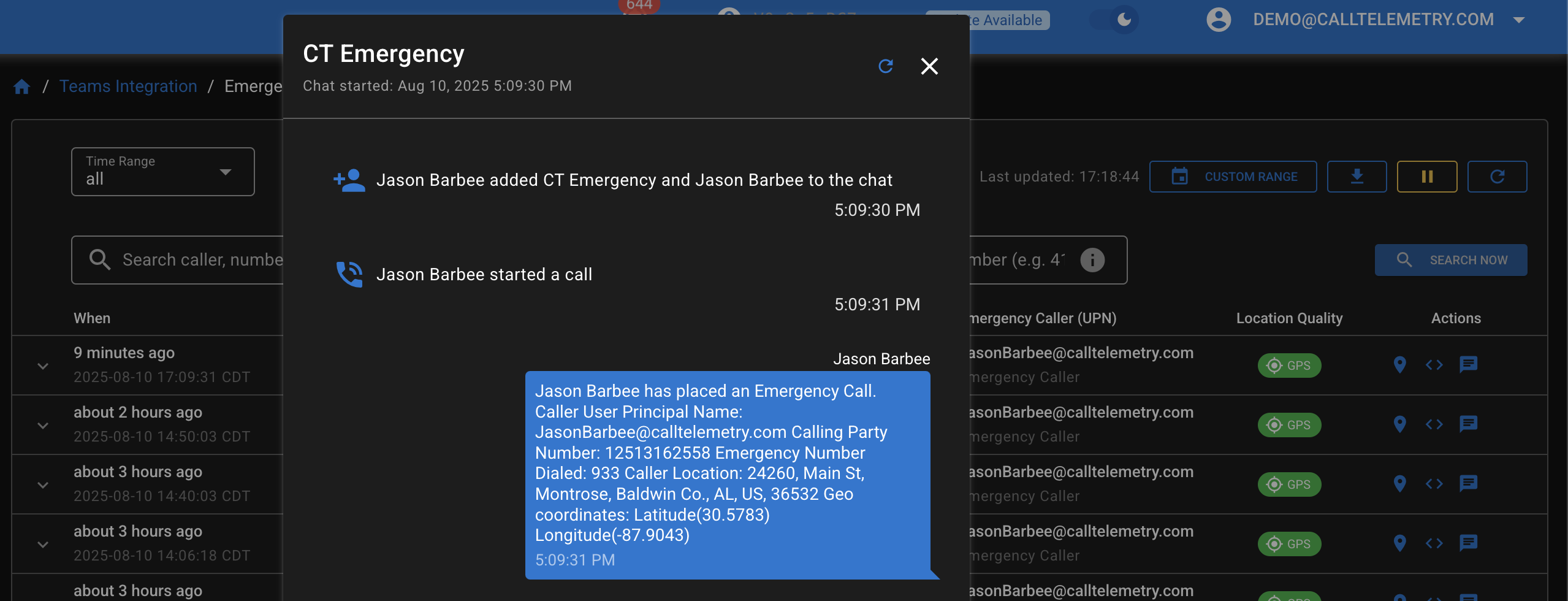This screenshot has height=601, width=1568.
Task: Open the Time Range dropdown
Action: pyautogui.click(x=162, y=172)
